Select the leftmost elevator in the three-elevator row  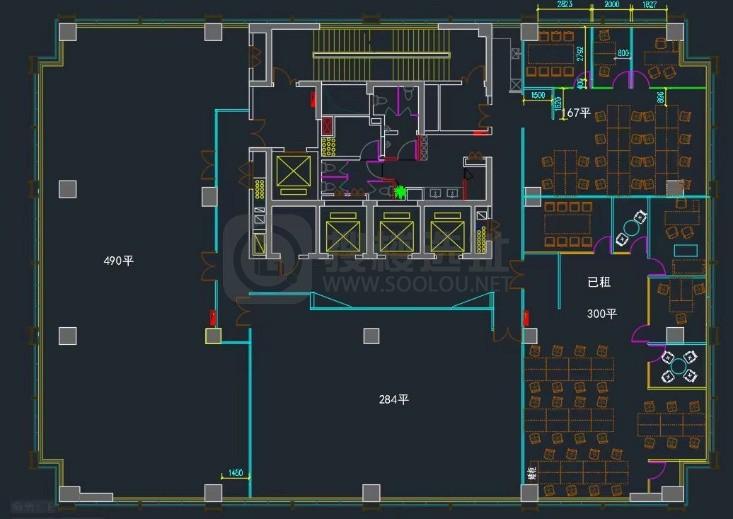[x=343, y=235]
